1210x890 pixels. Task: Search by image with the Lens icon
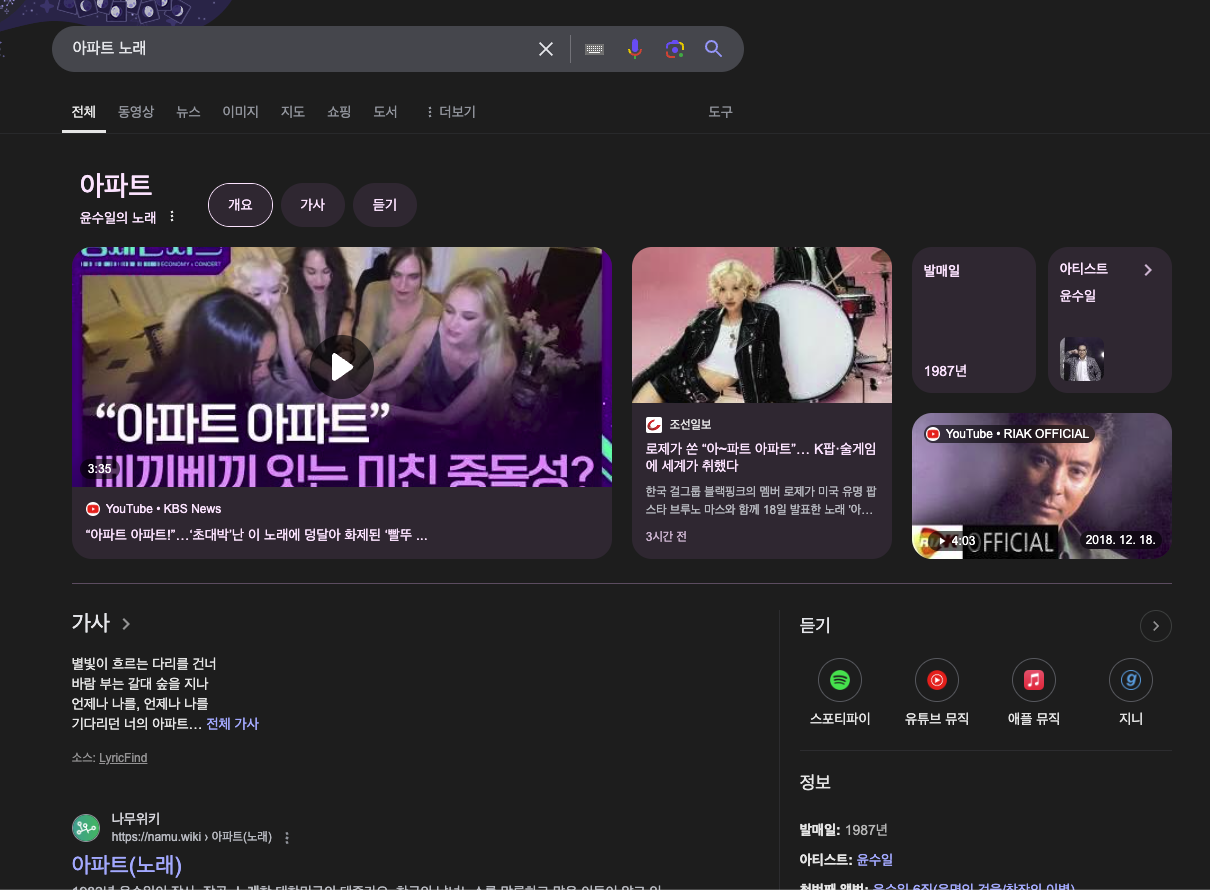coord(674,49)
